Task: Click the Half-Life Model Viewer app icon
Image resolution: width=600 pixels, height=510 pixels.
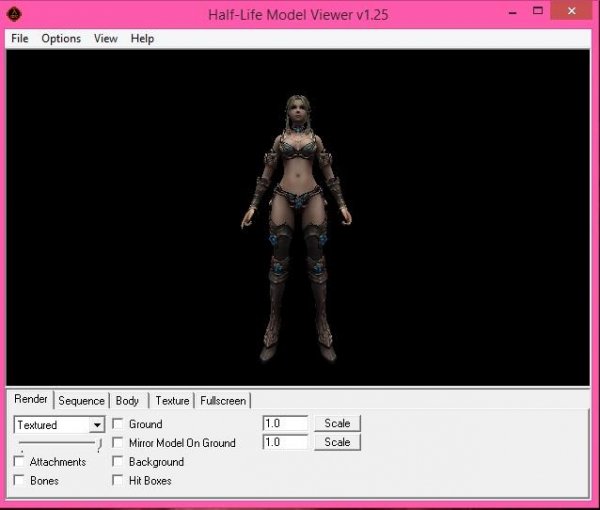Action: pyautogui.click(x=14, y=15)
